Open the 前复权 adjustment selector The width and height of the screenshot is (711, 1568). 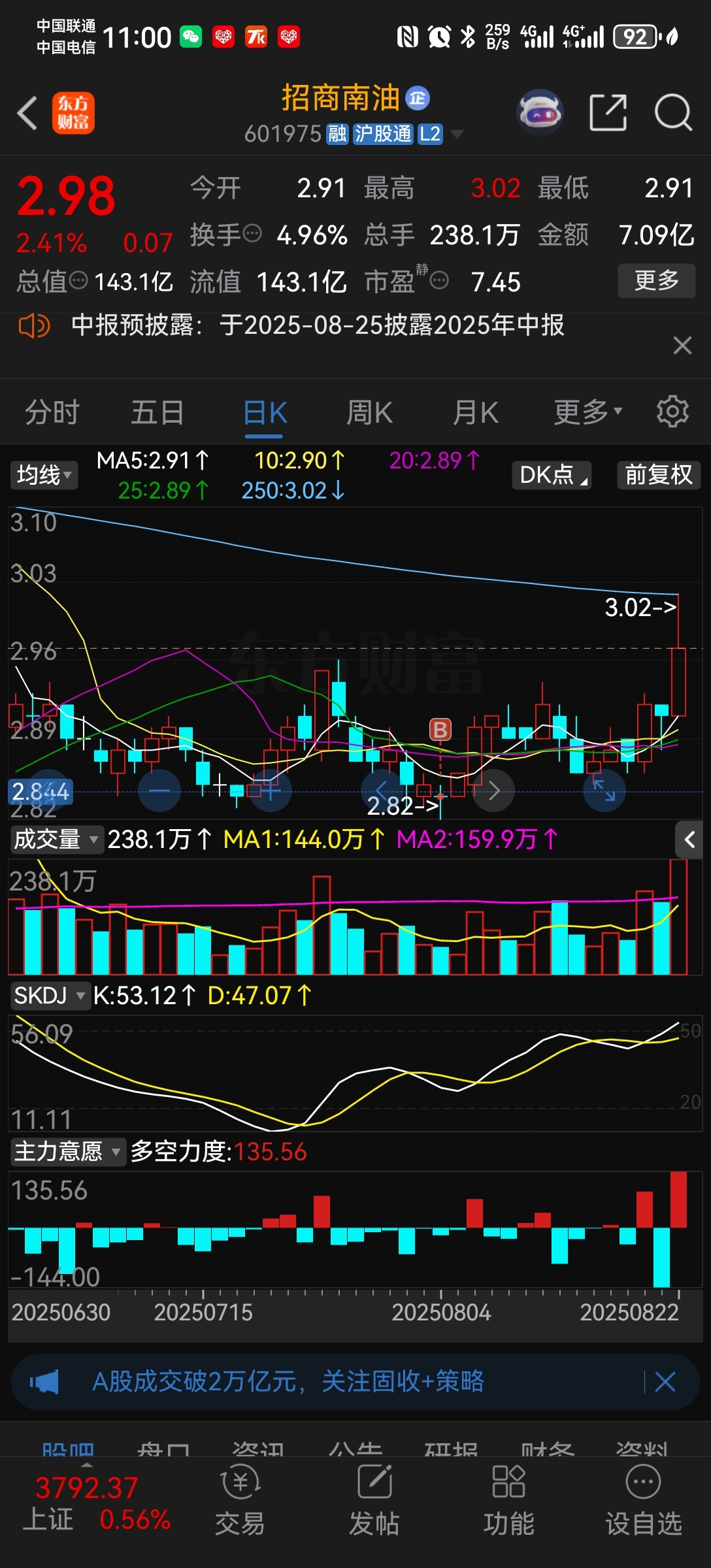coord(659,475)
